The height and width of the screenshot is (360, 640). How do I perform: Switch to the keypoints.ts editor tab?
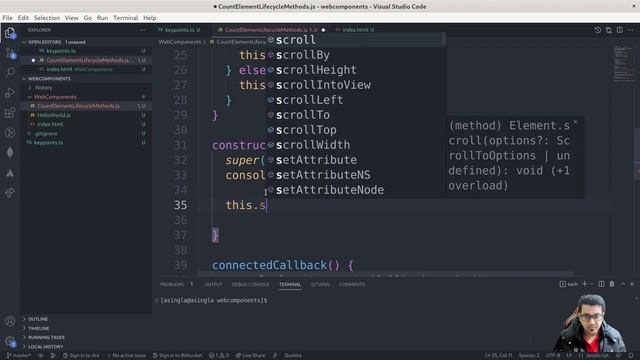[x=180, y=30]
